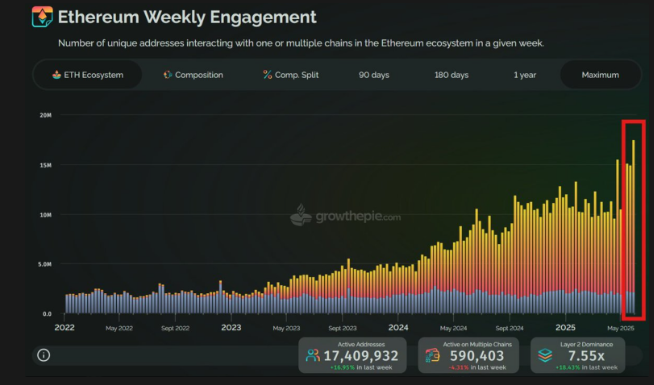Click the 20M y-axis label
This screenshot has height=385, width=654.
[x=45, y=115]
